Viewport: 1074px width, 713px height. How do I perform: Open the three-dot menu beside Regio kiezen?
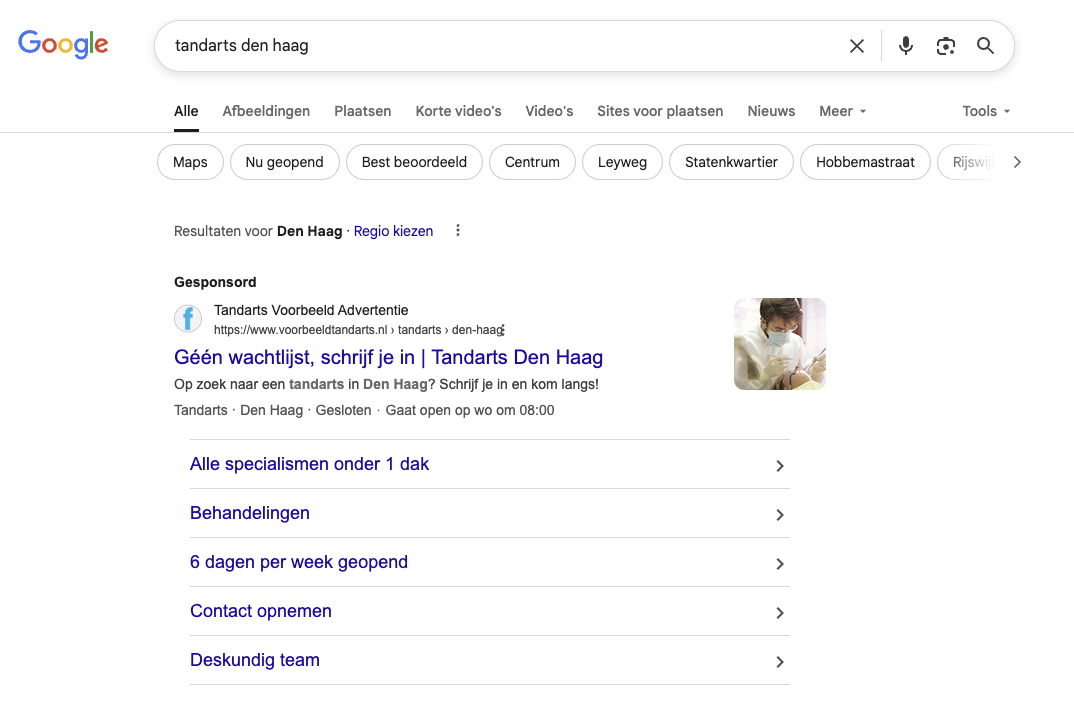click(458, 231)
